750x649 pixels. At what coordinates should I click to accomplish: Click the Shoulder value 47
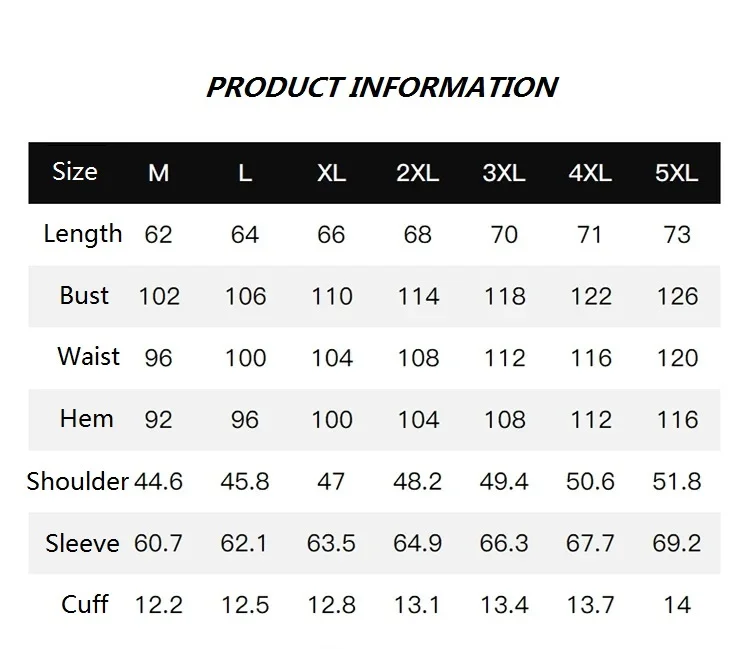(331, 482)
